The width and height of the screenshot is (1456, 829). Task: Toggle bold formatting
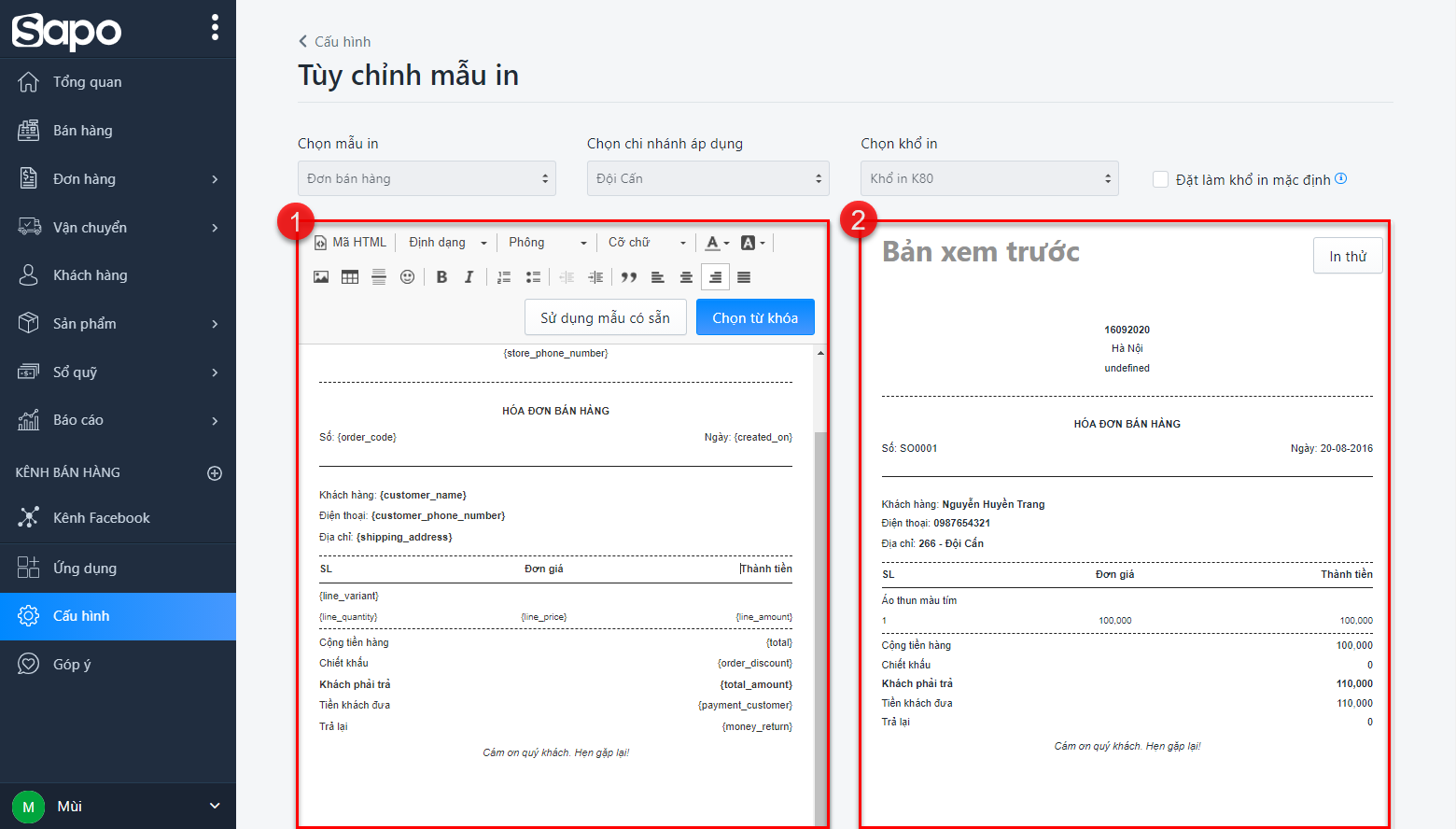coord(441,277)
